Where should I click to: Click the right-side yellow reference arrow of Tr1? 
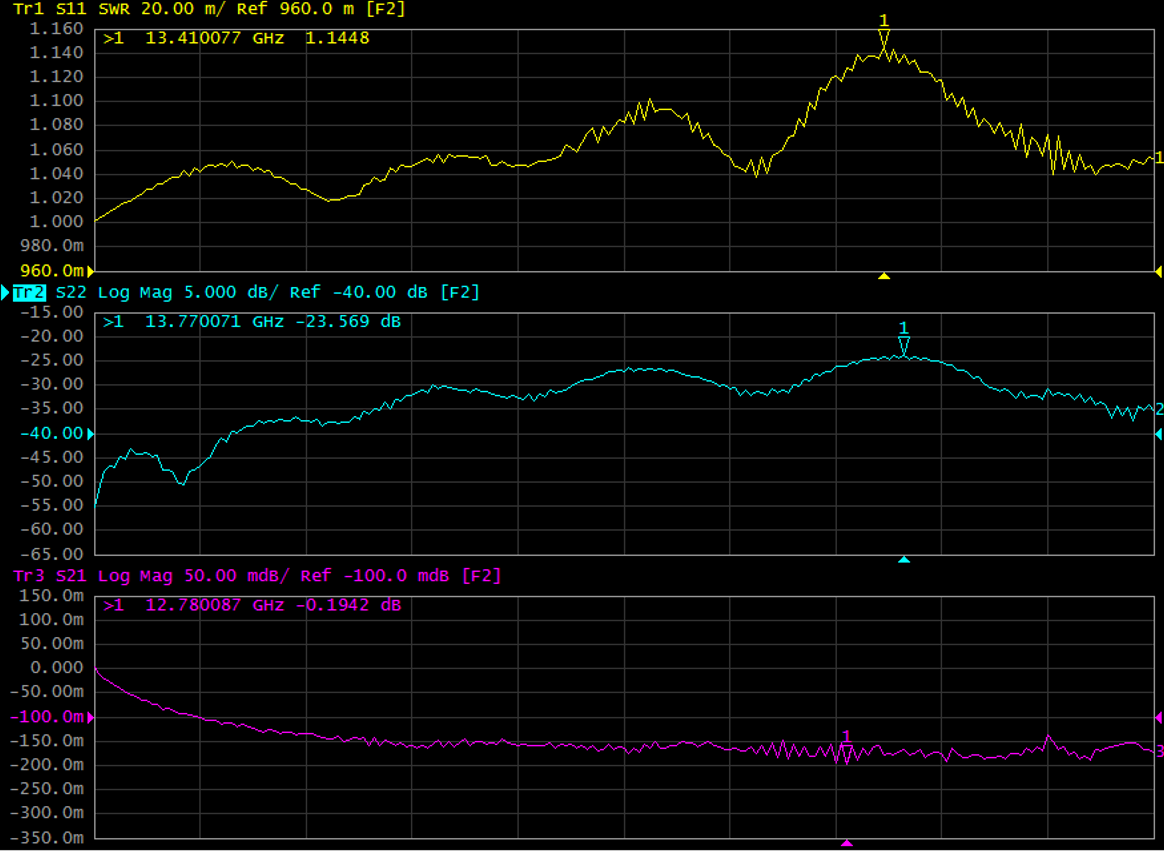tap(1158, 271)
